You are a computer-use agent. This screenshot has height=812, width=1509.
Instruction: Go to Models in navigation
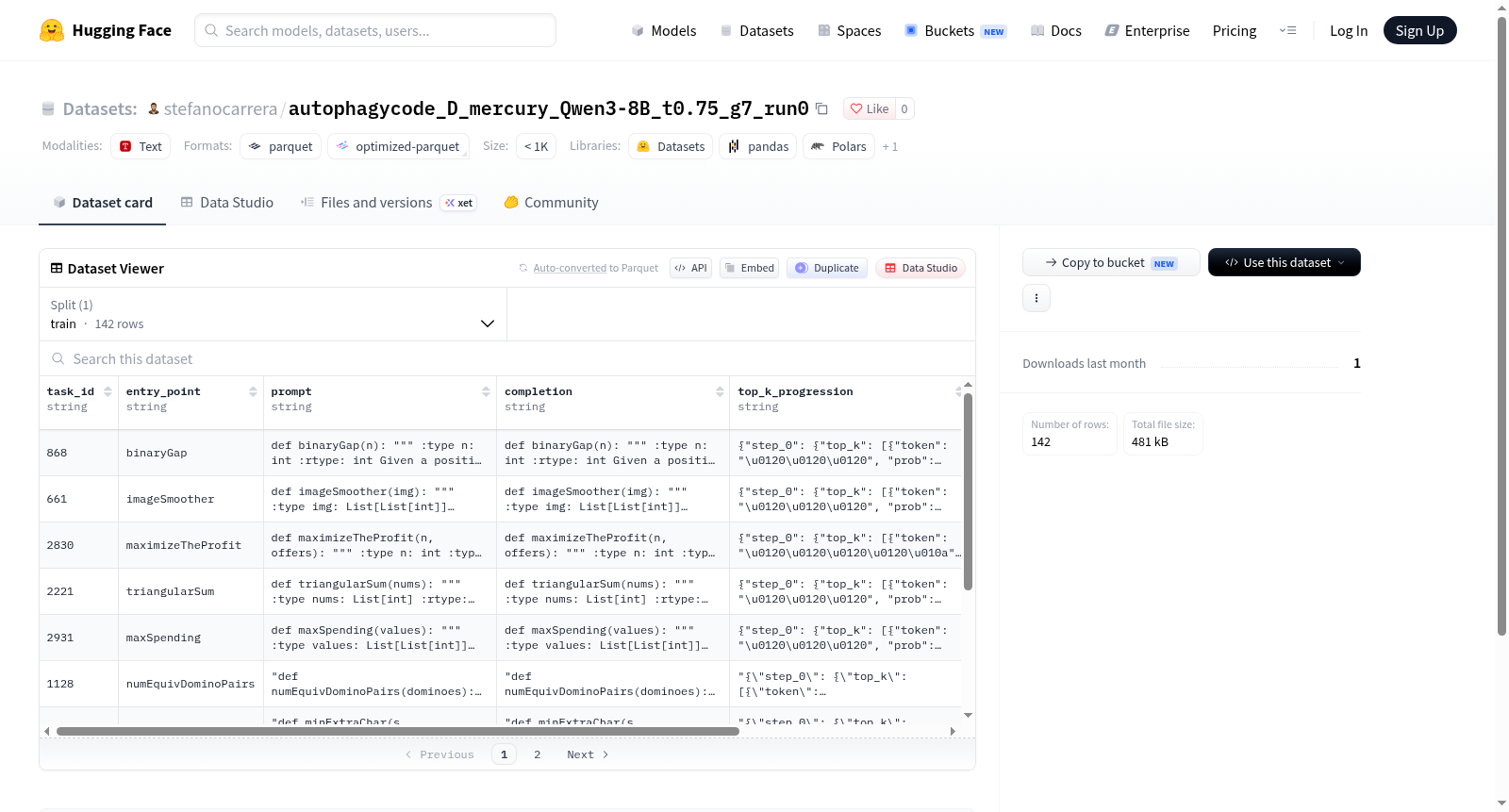(x=663, y=30)
